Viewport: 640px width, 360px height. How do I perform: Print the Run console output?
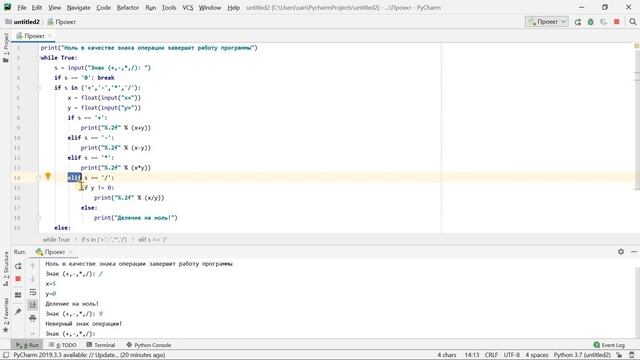tap(33, 318)
